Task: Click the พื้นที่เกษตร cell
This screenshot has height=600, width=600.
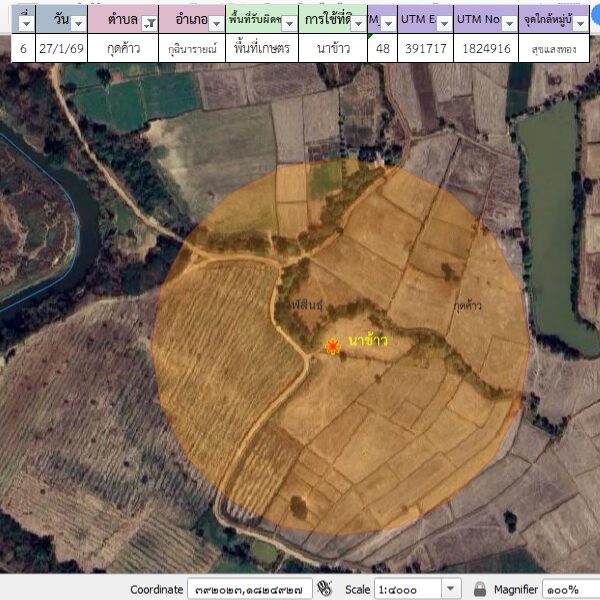Action: pos(262,48)
